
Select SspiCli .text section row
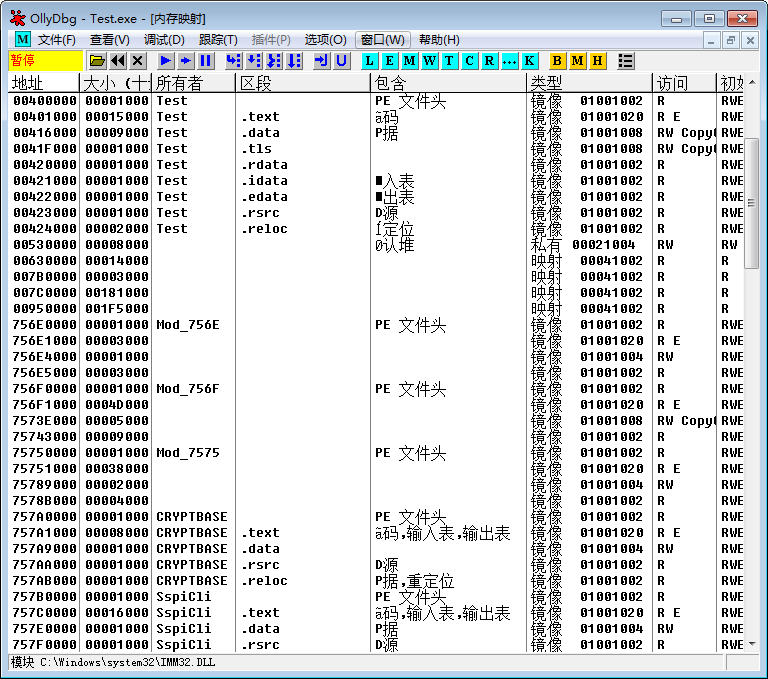(x=376, y=613)
